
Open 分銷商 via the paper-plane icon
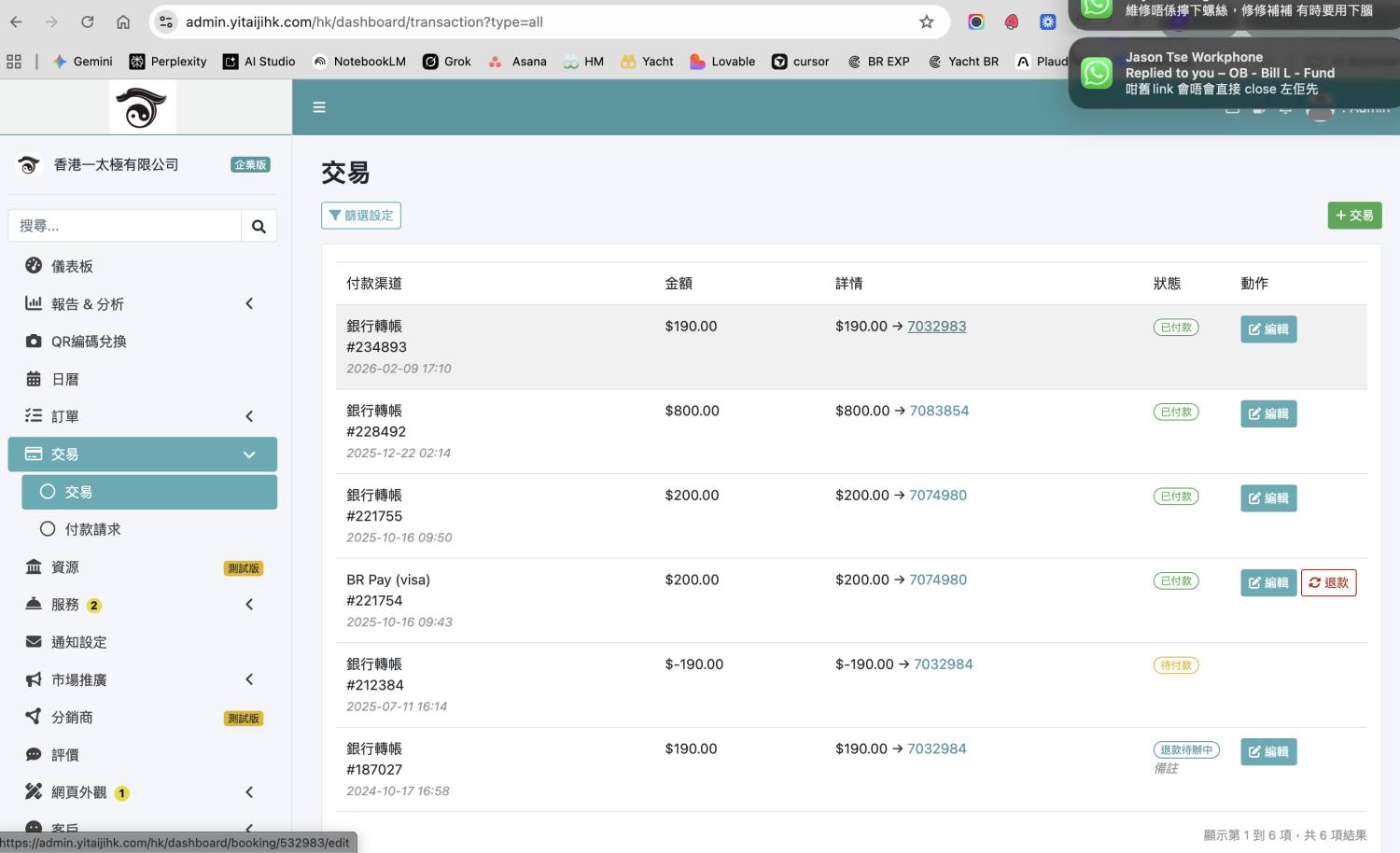click(35, 717)
